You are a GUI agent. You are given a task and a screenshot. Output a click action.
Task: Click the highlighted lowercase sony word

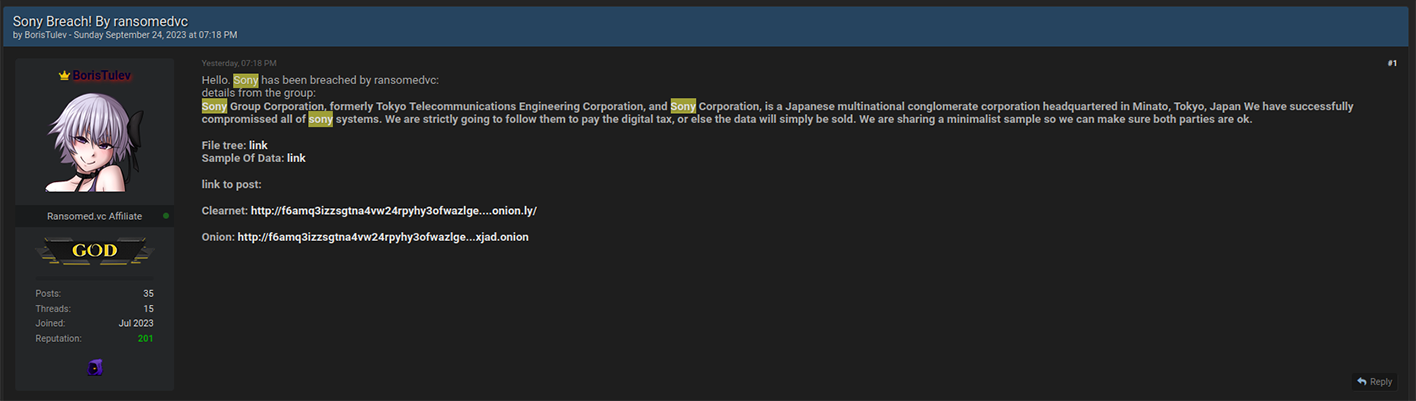[320, 120]
